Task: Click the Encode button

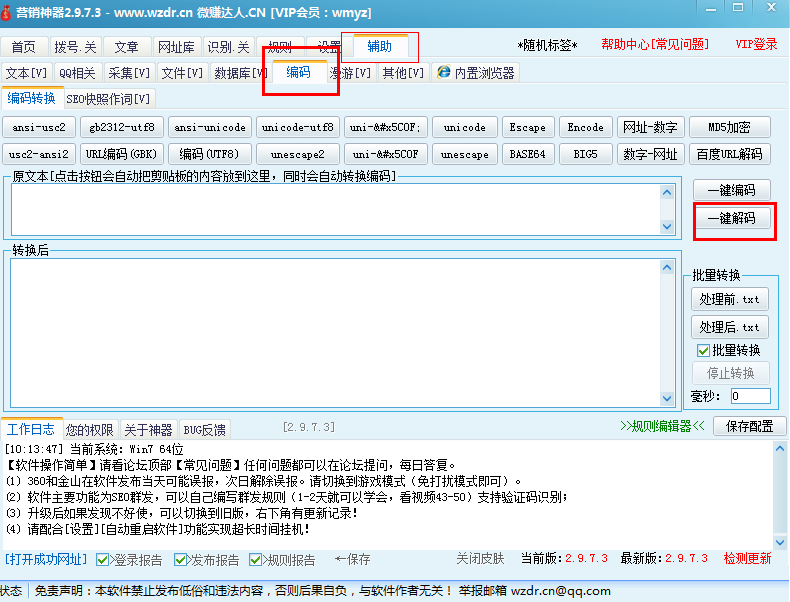Action: pyautogui.click(x=585, y=127)
